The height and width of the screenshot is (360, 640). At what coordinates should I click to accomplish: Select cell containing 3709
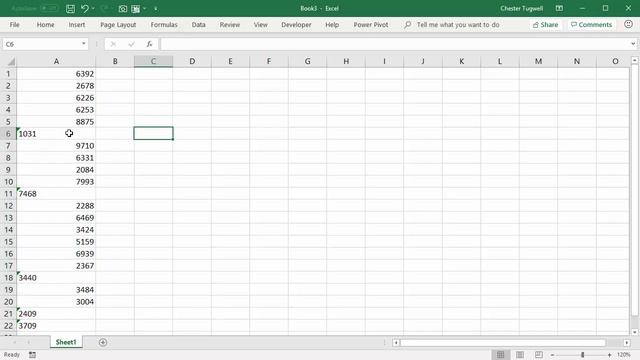point(56,326)
